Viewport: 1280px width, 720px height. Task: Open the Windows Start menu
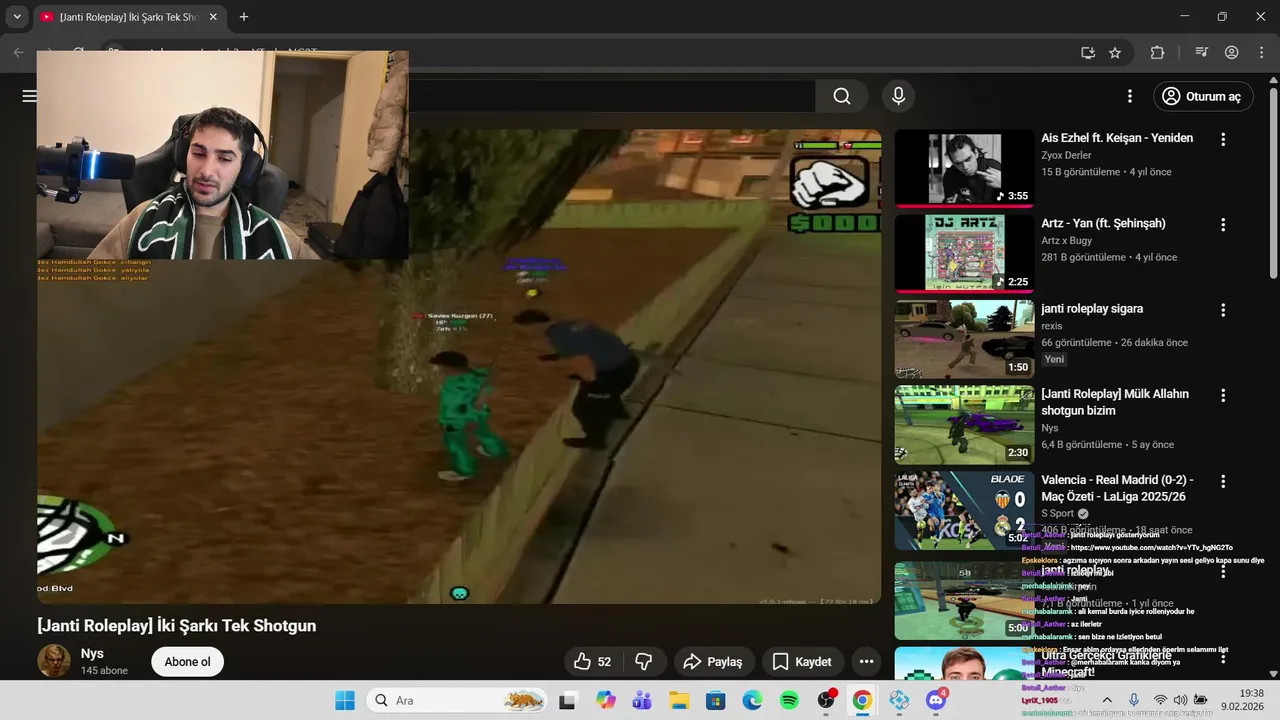(345, 700)
